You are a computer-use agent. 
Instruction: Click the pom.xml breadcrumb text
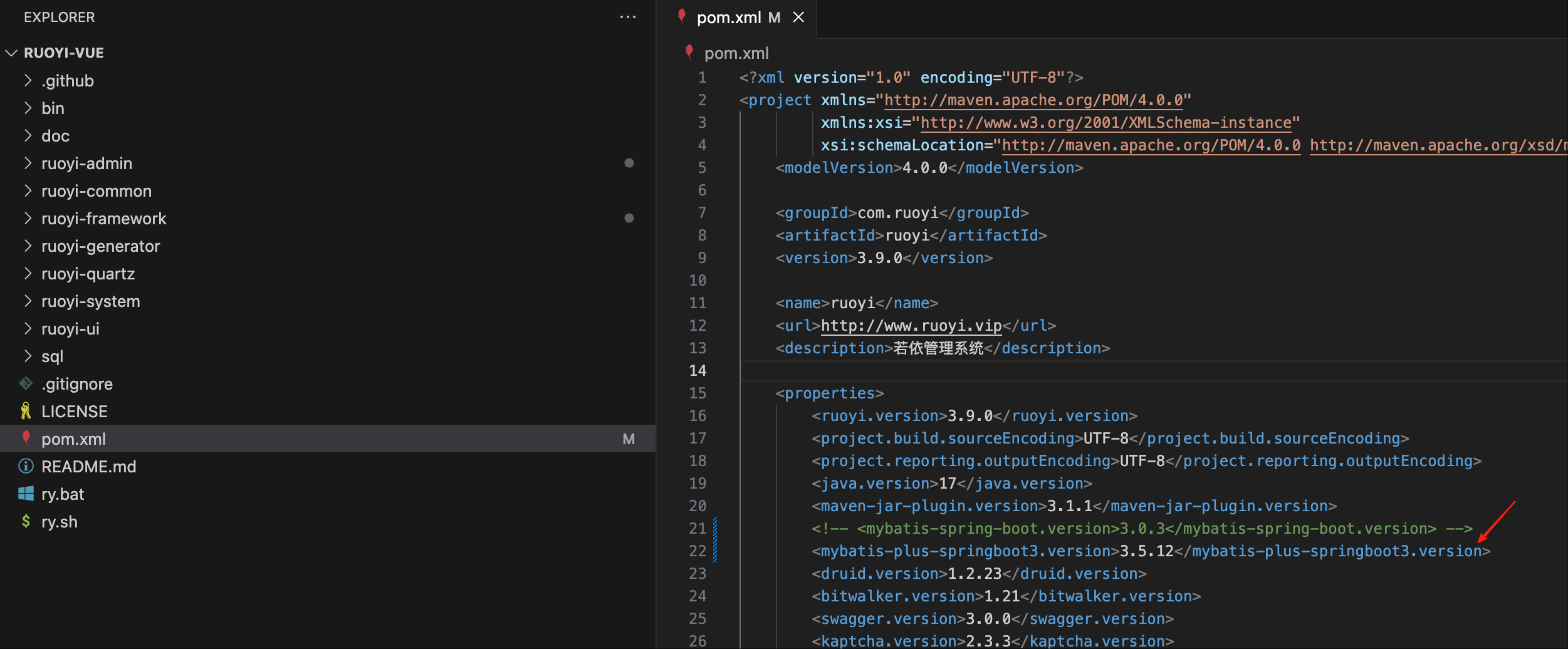click(736, 53)
